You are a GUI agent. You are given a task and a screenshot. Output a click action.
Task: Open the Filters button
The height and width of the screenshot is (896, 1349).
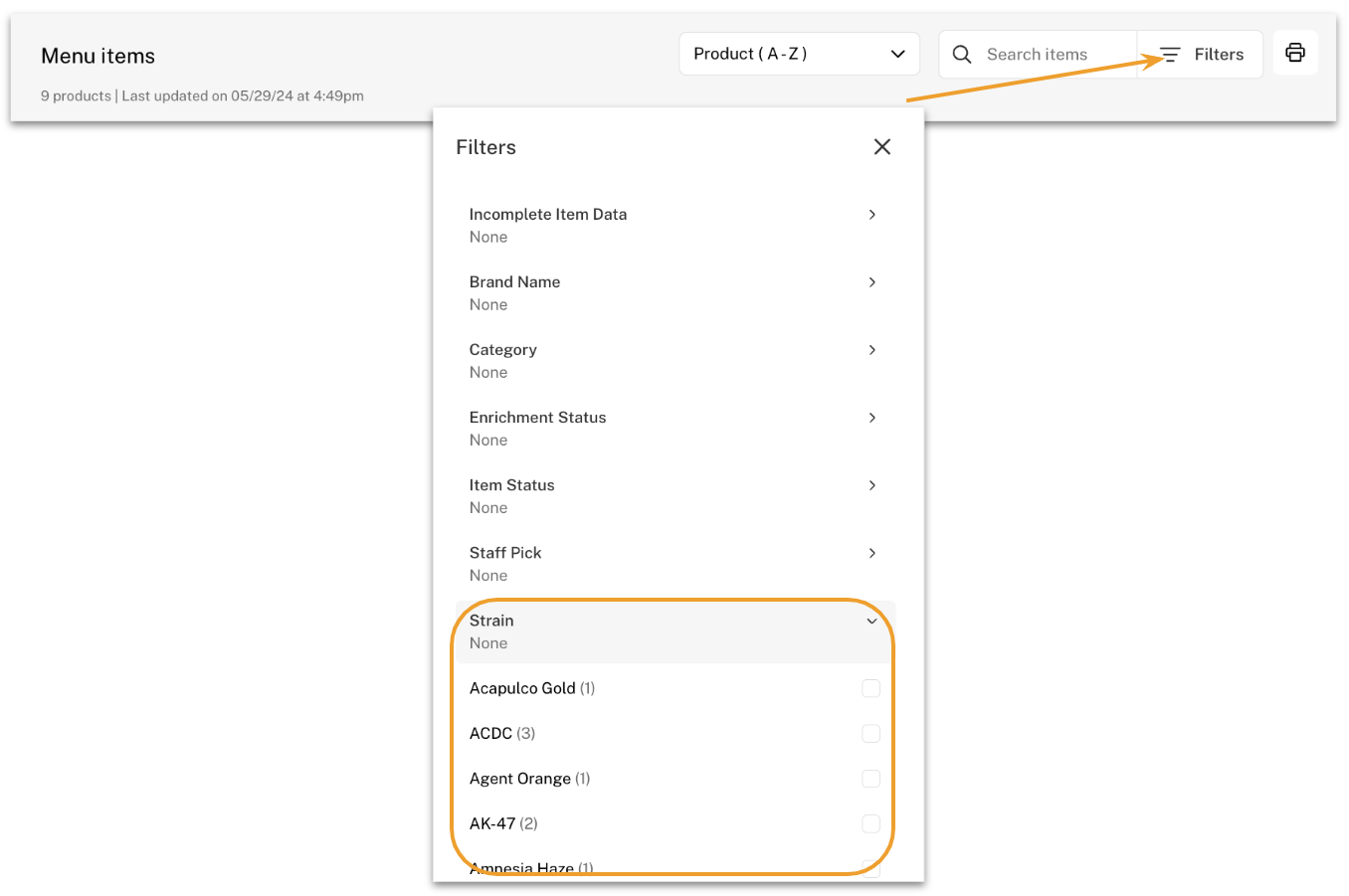[1201, 55]
